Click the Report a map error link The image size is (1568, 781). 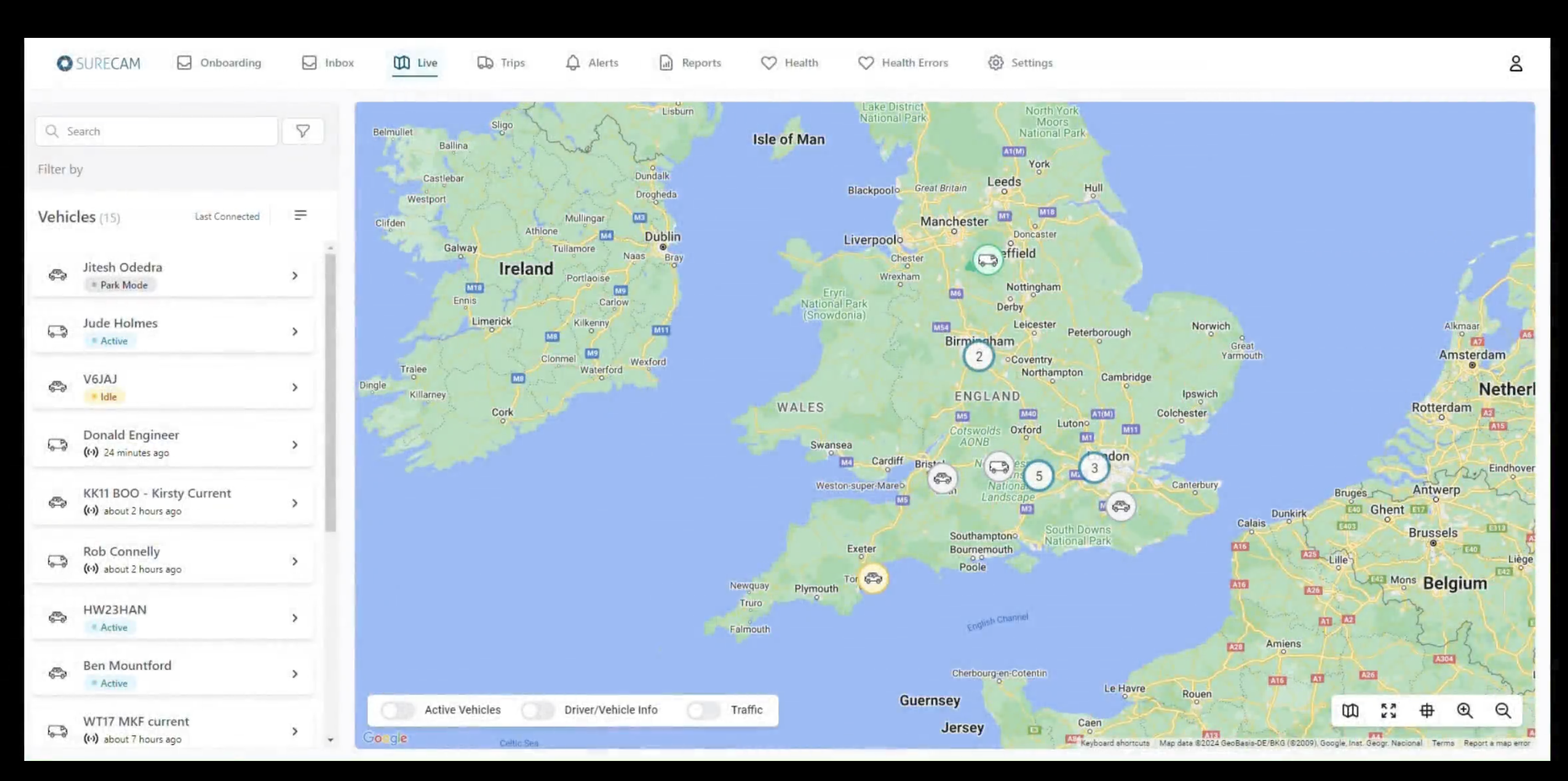tap(1496, 743)
